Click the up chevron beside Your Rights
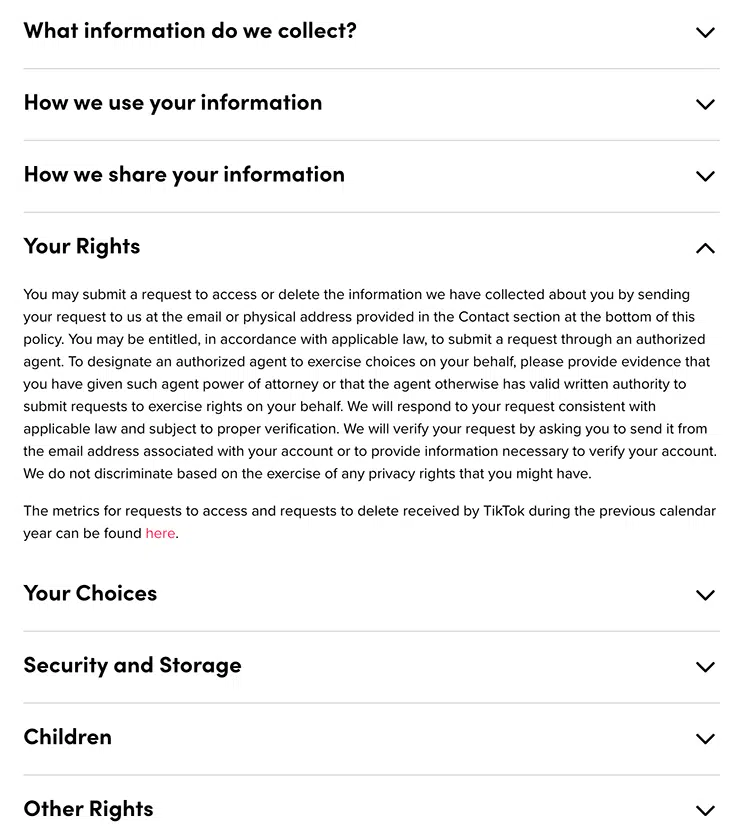 (705, 248)
